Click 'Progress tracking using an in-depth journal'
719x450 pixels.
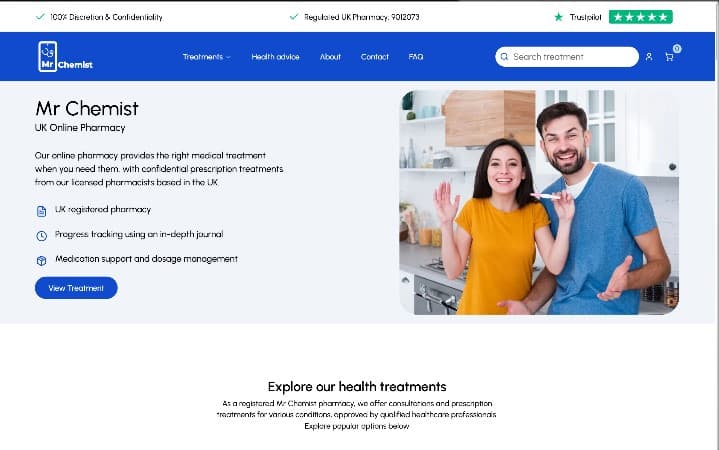139,234
